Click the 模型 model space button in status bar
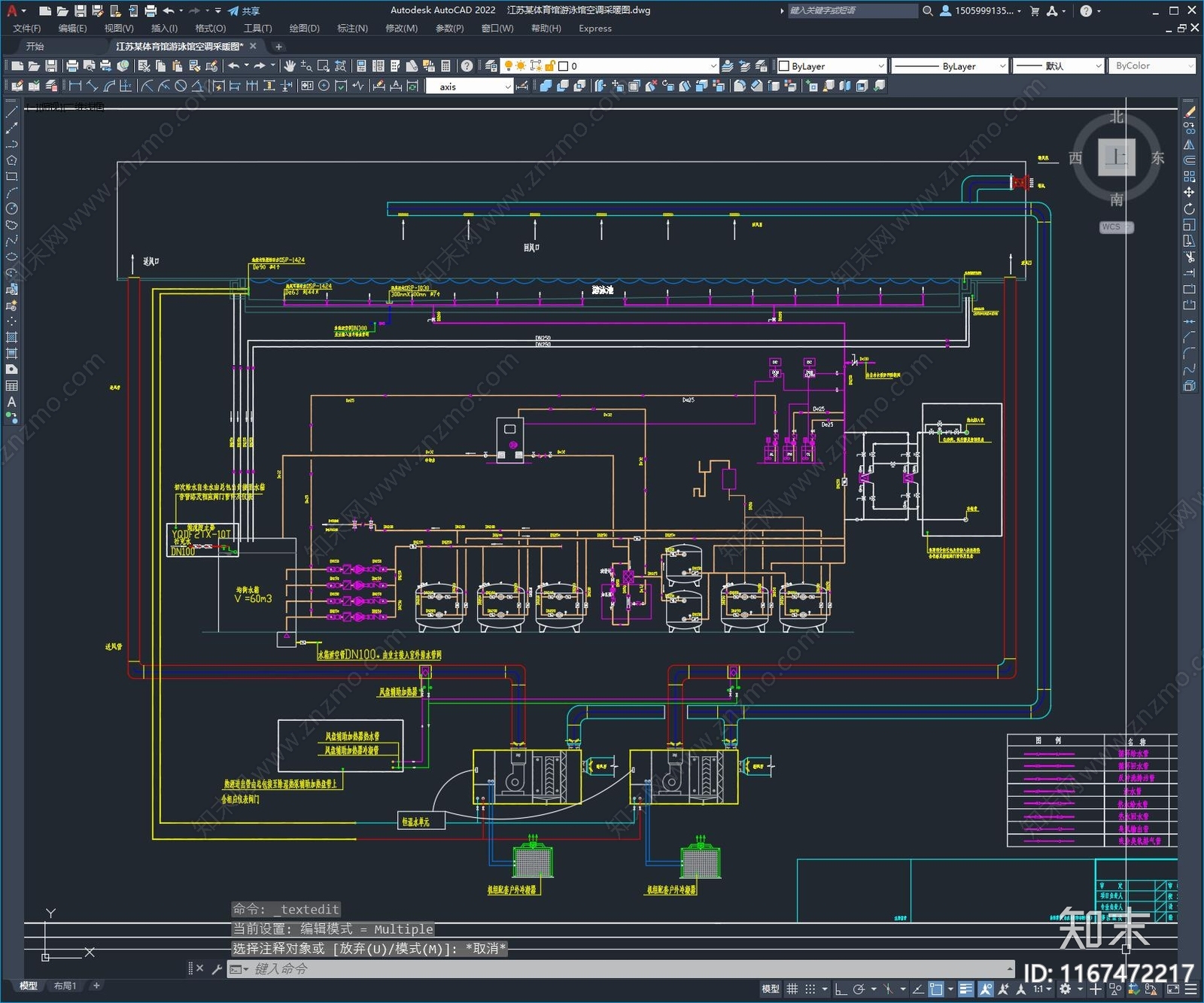The image size is (1204, 1003). click(x=771, y=989)
